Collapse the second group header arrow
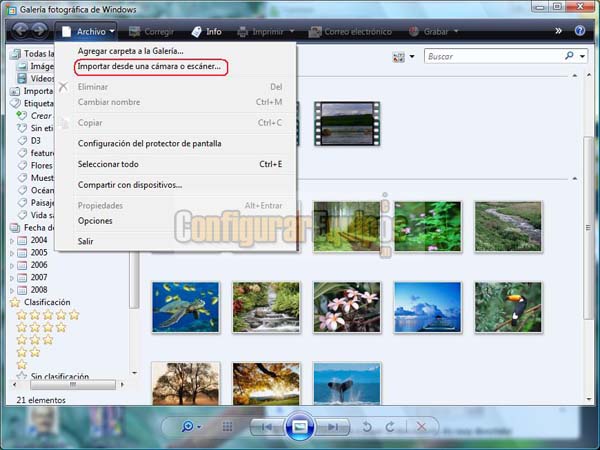The height and width of the screenshot is (450, 600). [x=575, y=178]
